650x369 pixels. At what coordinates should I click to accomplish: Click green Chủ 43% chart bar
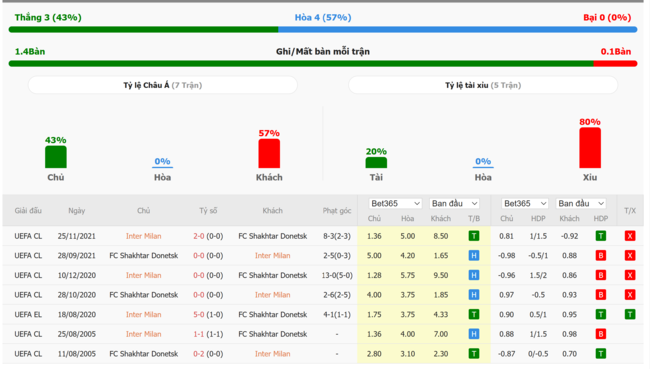[56, 157]
